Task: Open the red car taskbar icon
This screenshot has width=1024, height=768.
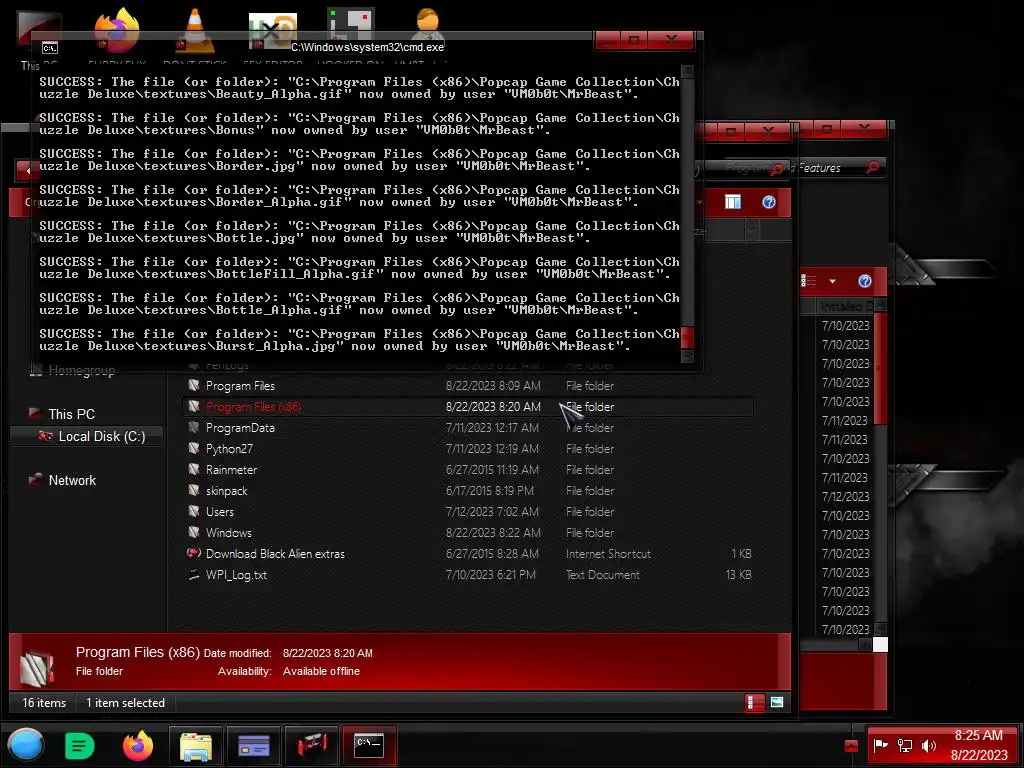Action: click(312, 746)
